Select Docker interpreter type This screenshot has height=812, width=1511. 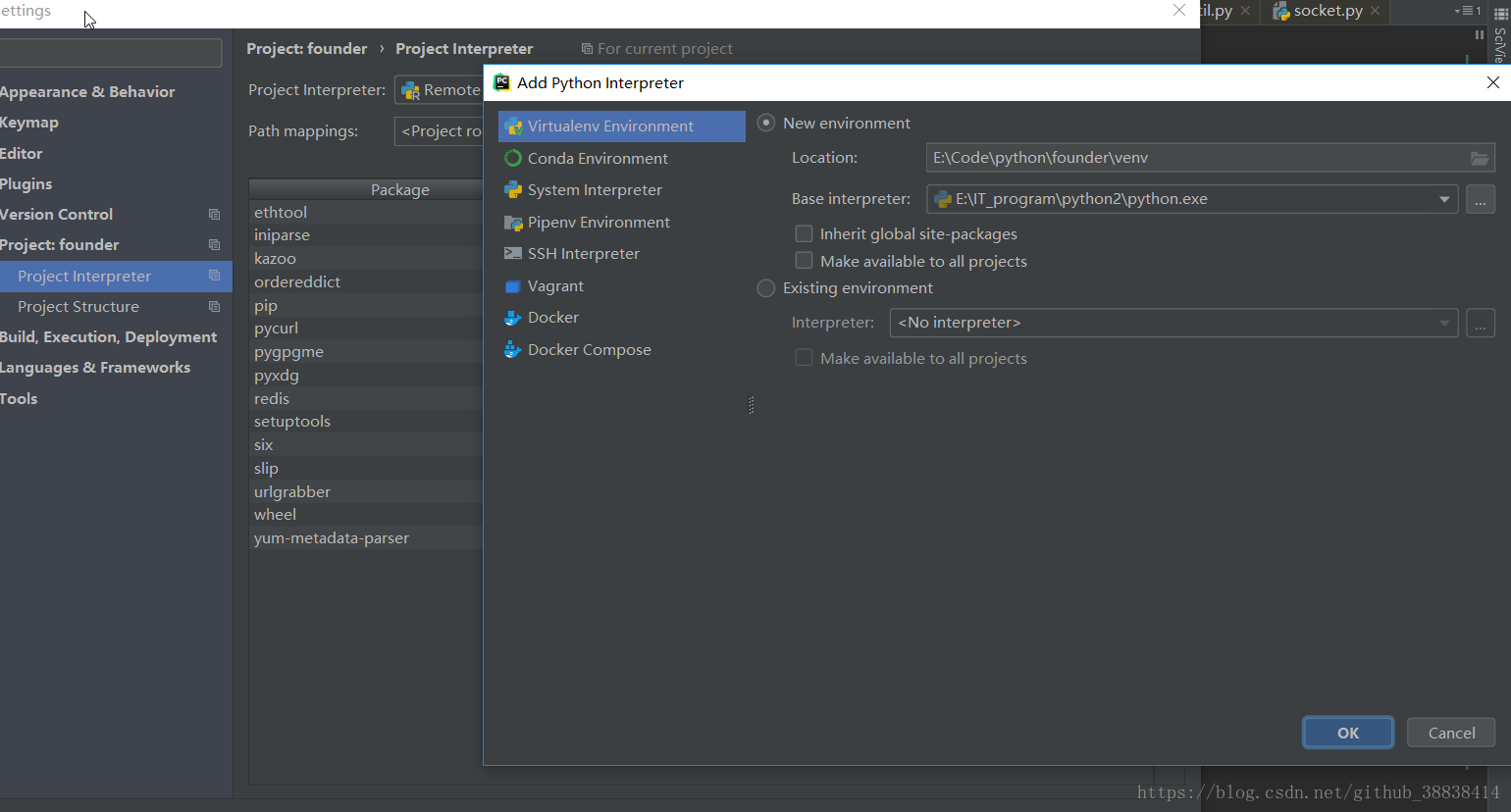pos(552,318)
